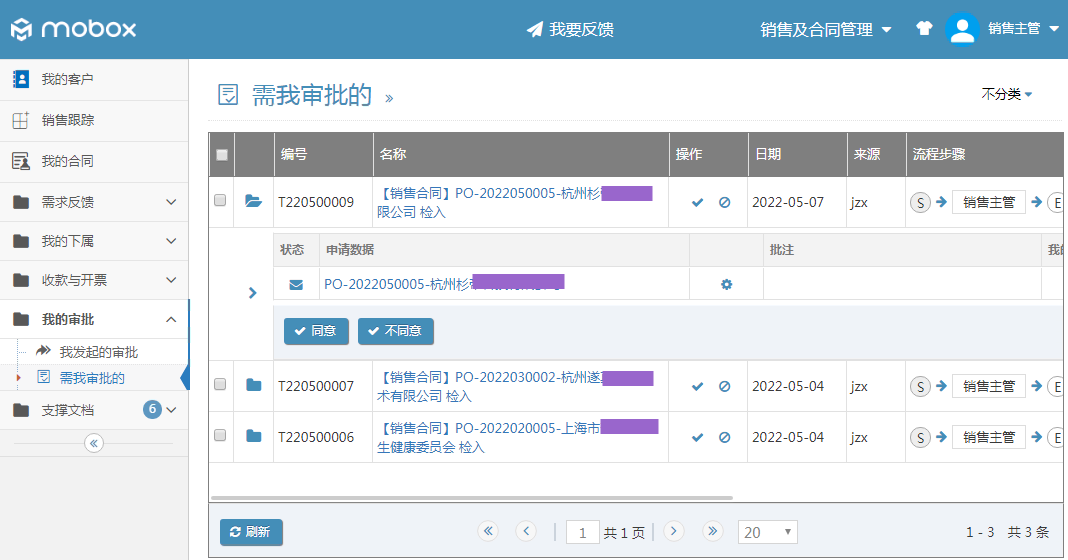Open 我的合同 in the sidebar
This screenshot has height=560, width=1068.
67,161
